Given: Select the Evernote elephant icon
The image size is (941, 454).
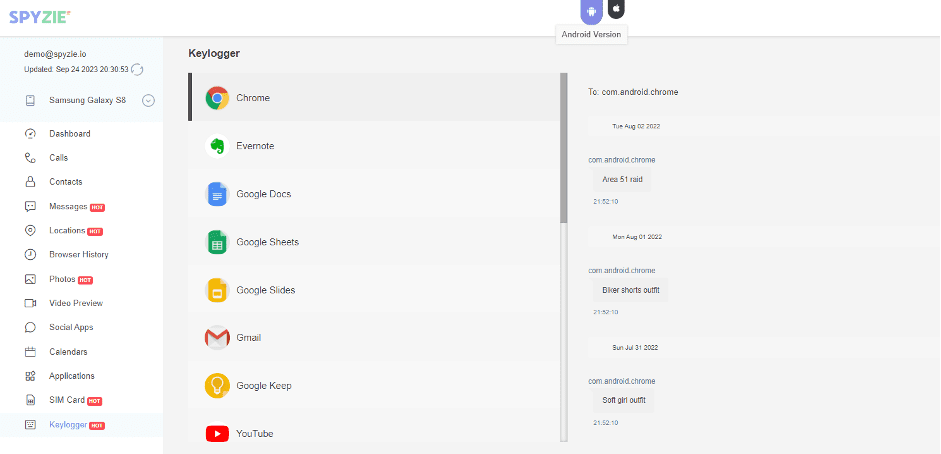Looking at the screenshot, I should [217, 146].
